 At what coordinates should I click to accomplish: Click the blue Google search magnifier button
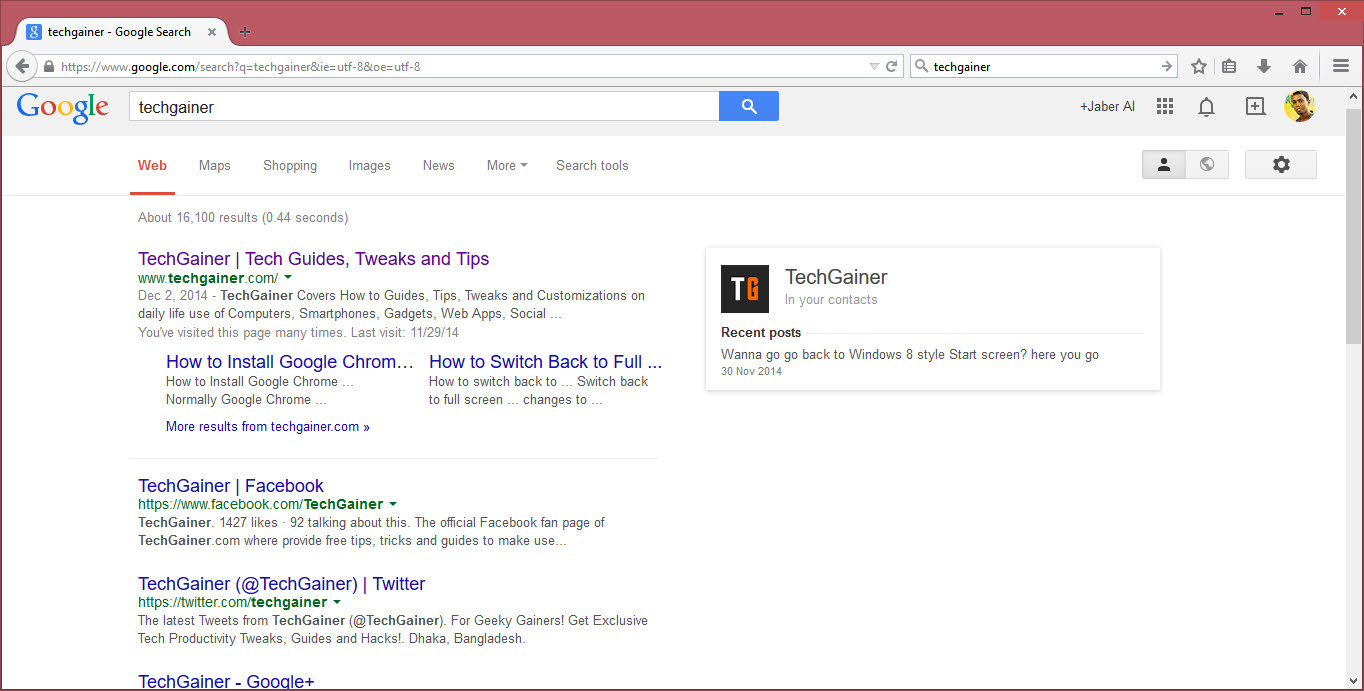[748, 105]
